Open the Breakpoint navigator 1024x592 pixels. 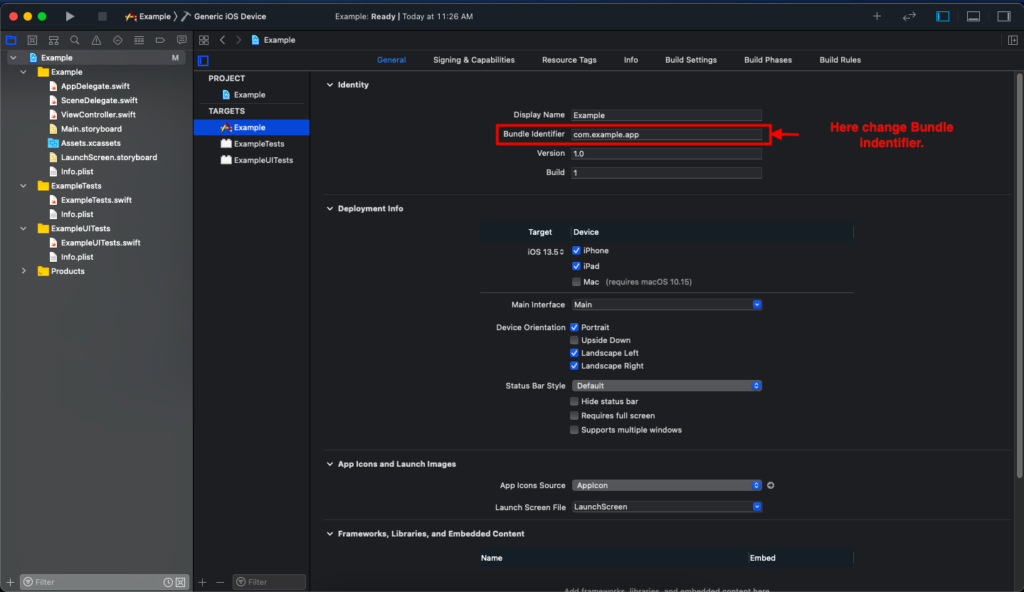pos(160,40)
